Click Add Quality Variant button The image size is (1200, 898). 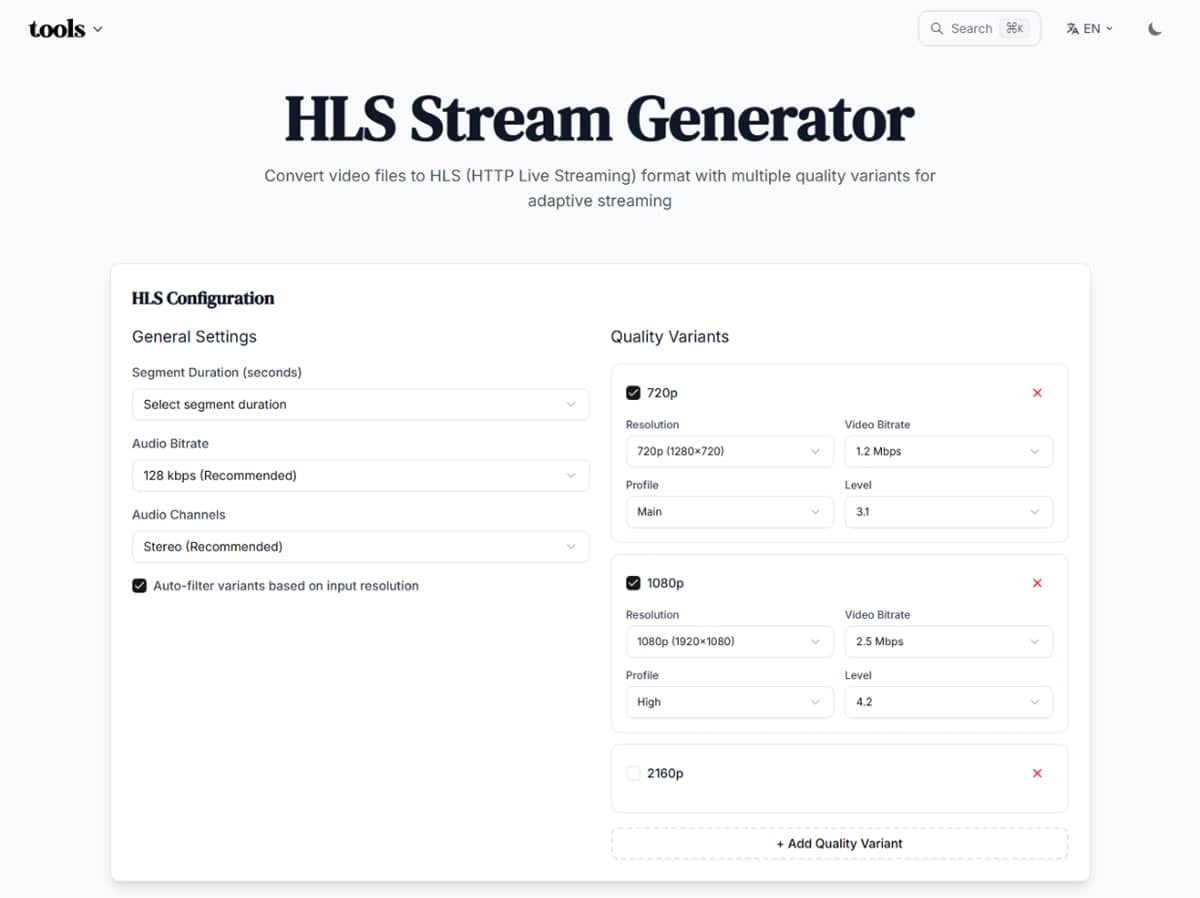pyautogui.click(x=839, y=844)
